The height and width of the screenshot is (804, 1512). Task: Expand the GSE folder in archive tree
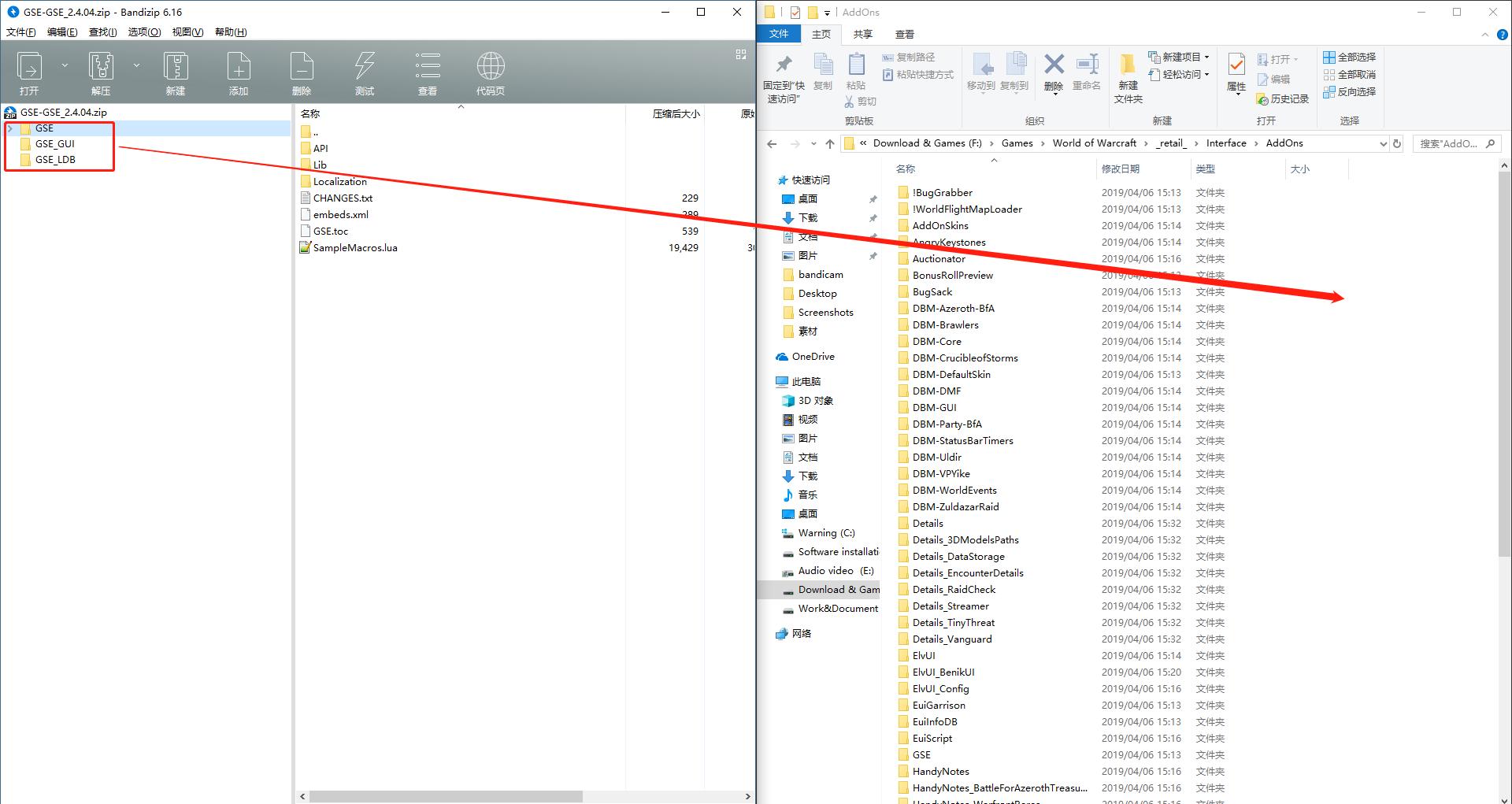click(10, 128)
